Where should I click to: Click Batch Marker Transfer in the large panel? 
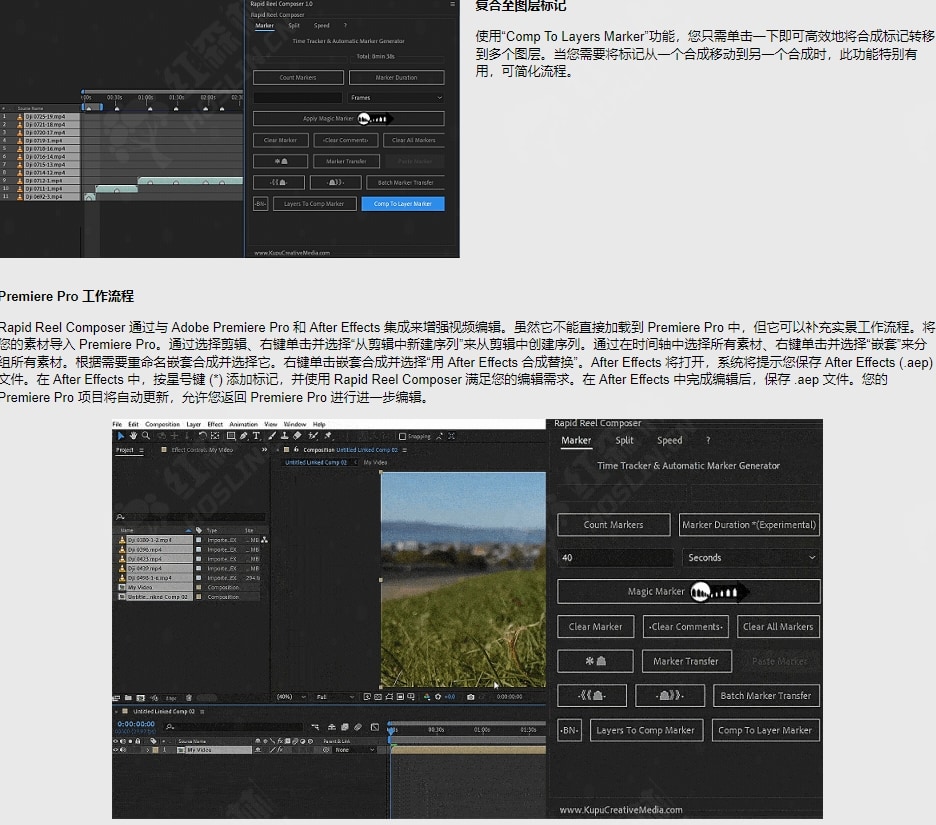click(766, 695)
